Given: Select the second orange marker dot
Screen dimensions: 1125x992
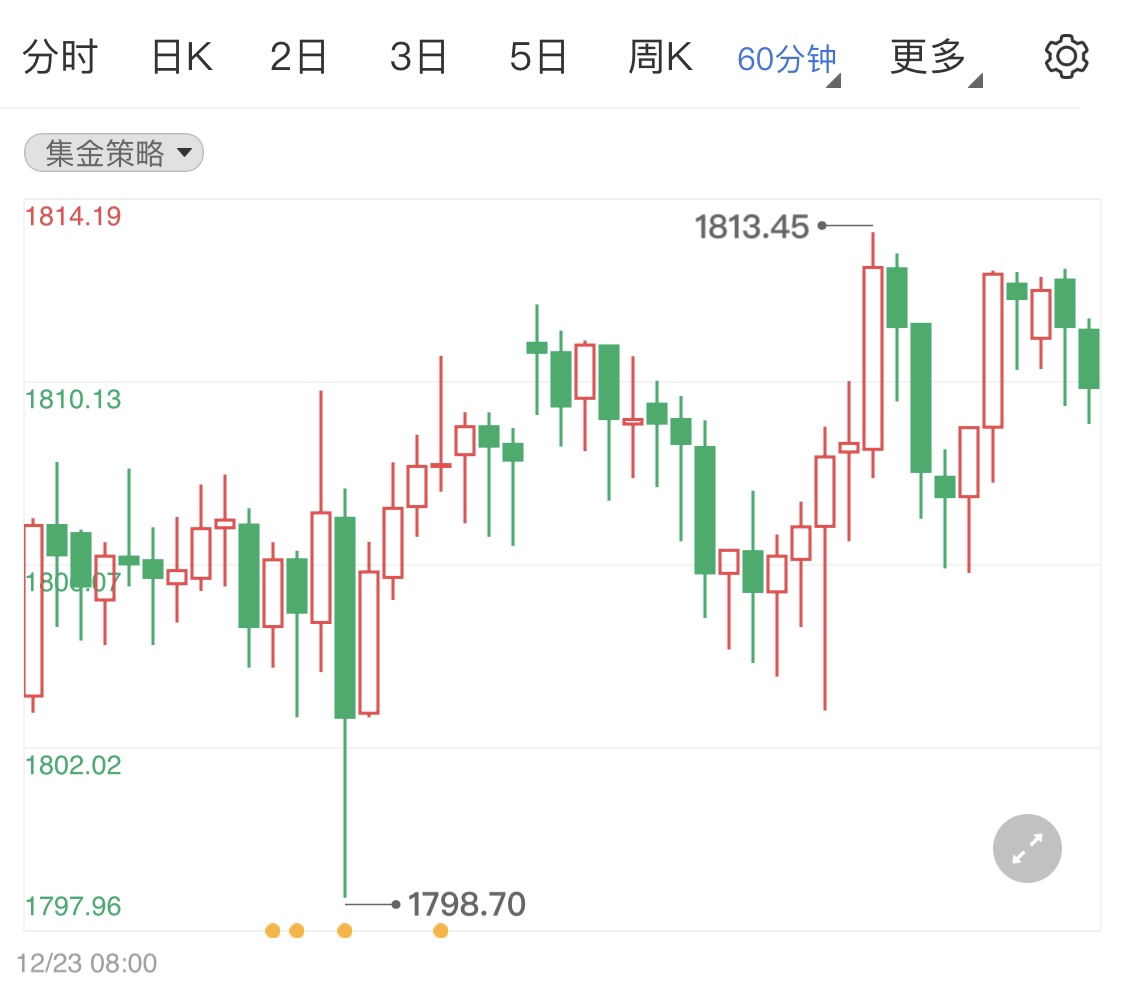Looking at the screenshot, I should (296, 930).
